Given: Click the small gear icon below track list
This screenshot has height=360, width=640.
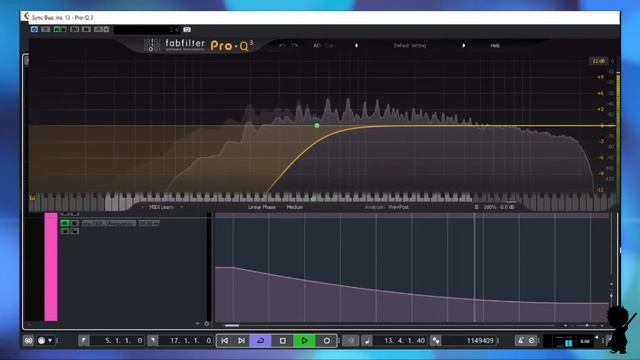Looking at the screenshot, I should click(207, 324).
